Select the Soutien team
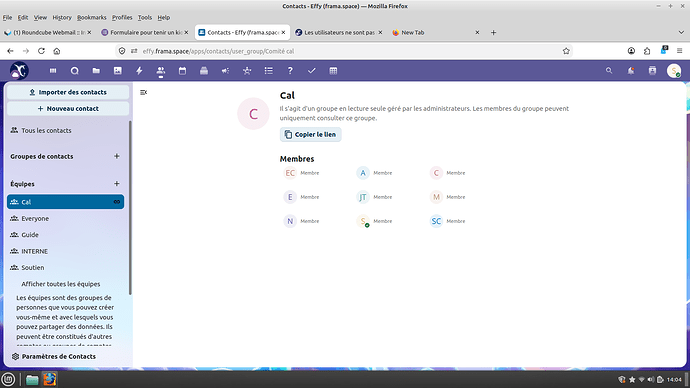690x388 pixels. pyautogui.click(x=66, y=267)
